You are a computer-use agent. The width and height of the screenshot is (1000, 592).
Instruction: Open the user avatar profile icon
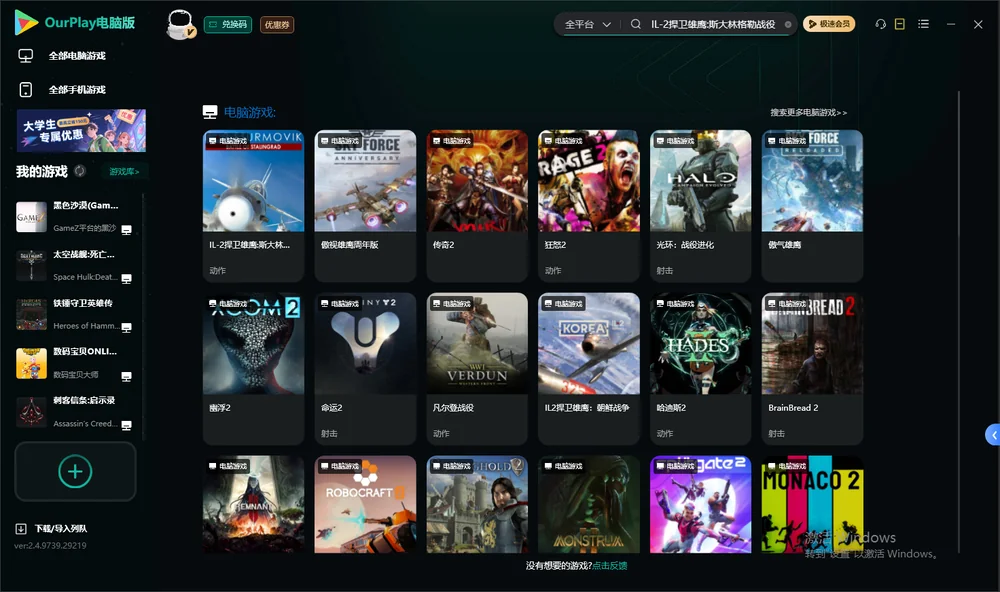click(x=180, y=25)
